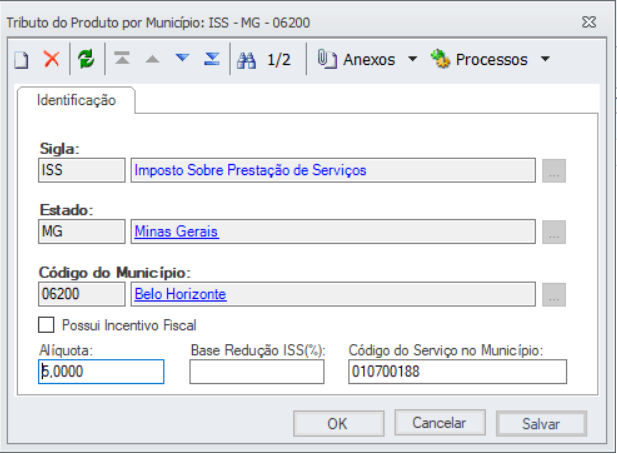Click the Base Redução ISS(%) field
Image resolution: width=617 pixels, height=454 pixels.
tap(257, 371)
